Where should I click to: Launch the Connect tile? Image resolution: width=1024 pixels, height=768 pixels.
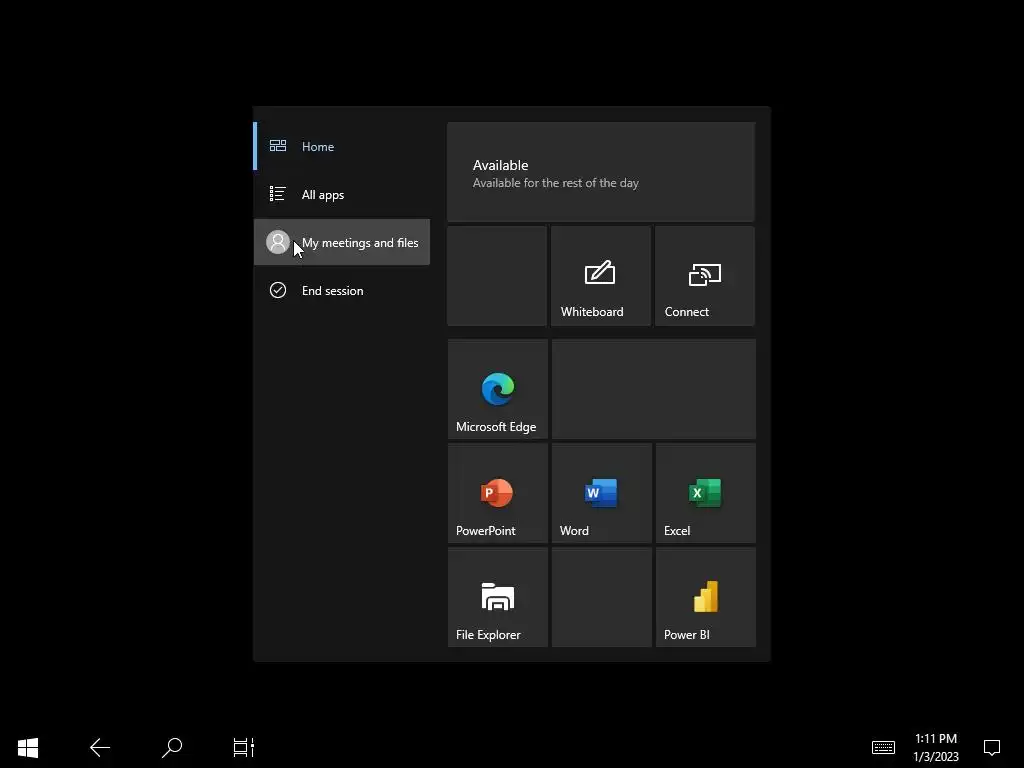pyautogui.click(x=705, y=276)
